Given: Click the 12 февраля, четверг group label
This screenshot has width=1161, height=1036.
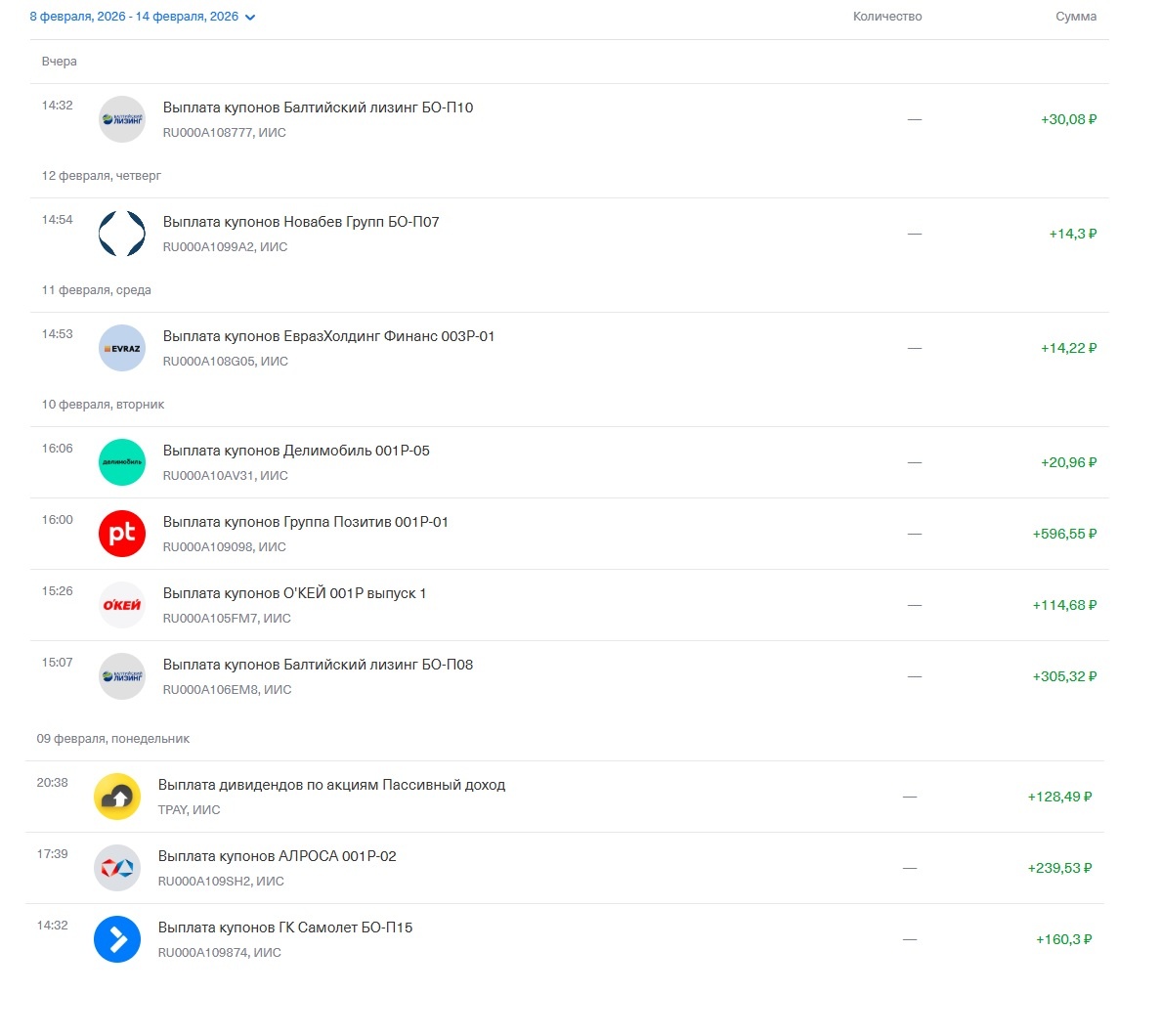Looking at the screenshot, I should 102,176.
